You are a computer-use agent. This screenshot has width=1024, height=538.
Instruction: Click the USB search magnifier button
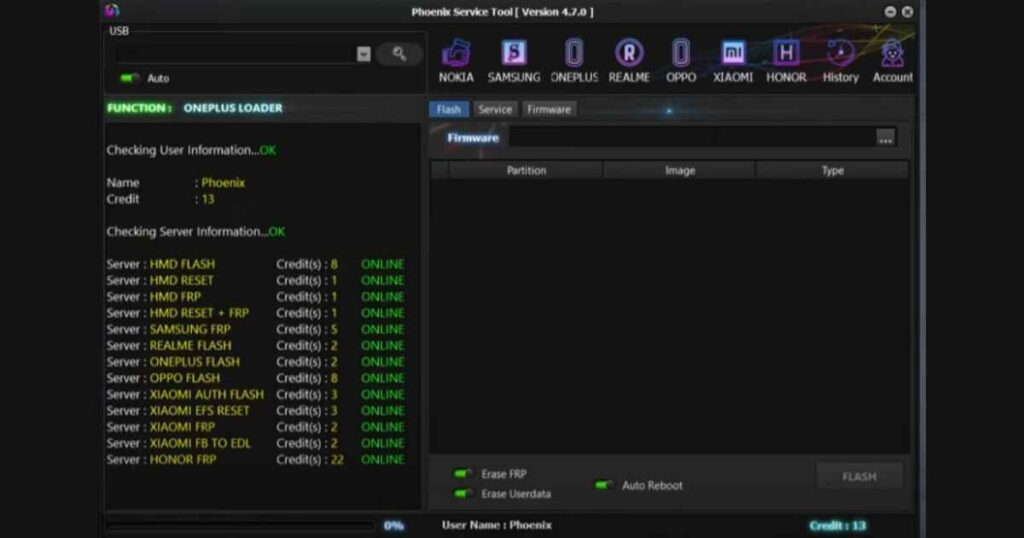pos(399,54)
